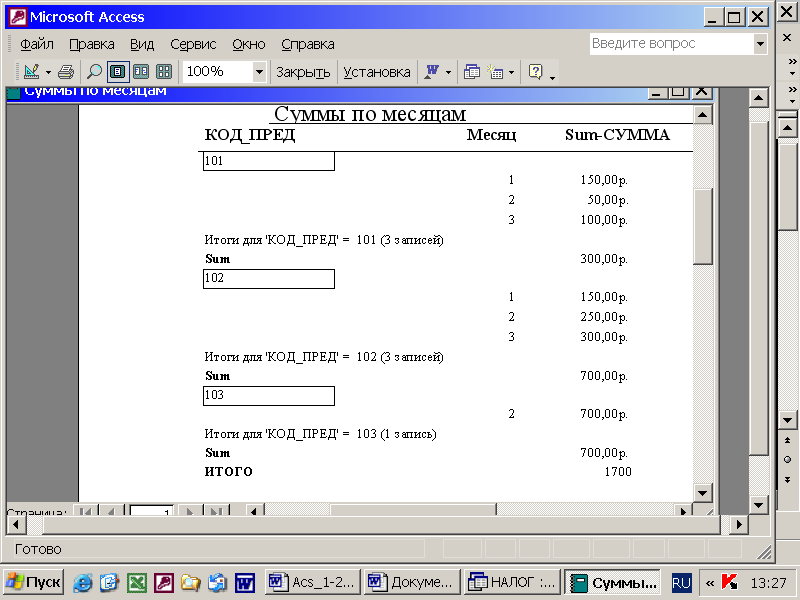Select the 102 КОД_ПРЕД field box
This screenshot has width=800, height=600.
click(269, 279)
